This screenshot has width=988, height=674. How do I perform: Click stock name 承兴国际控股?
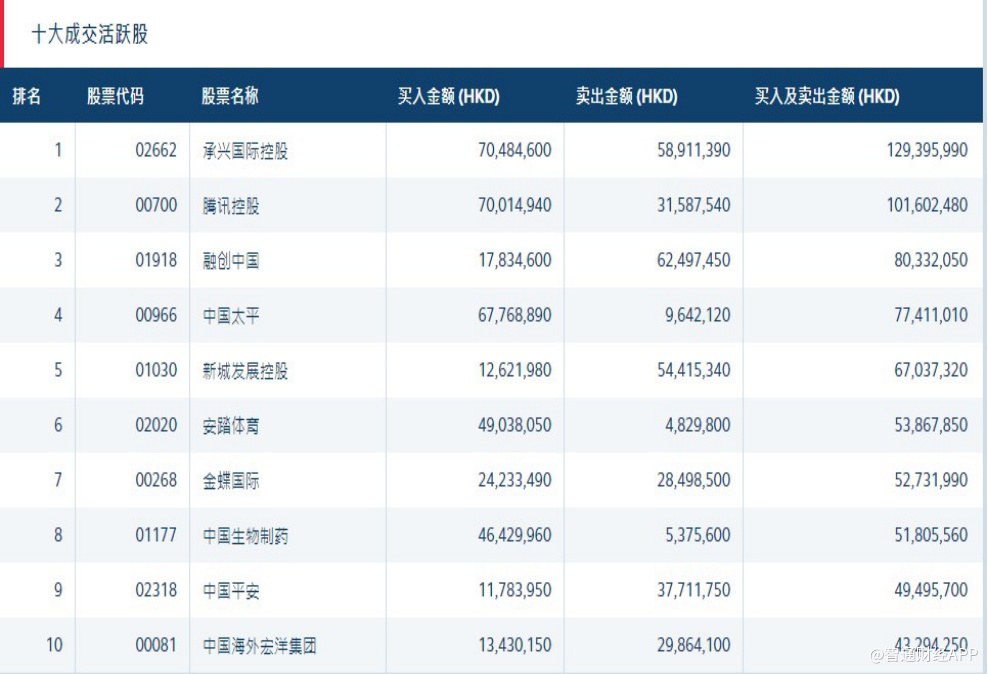tap(245, 151)
